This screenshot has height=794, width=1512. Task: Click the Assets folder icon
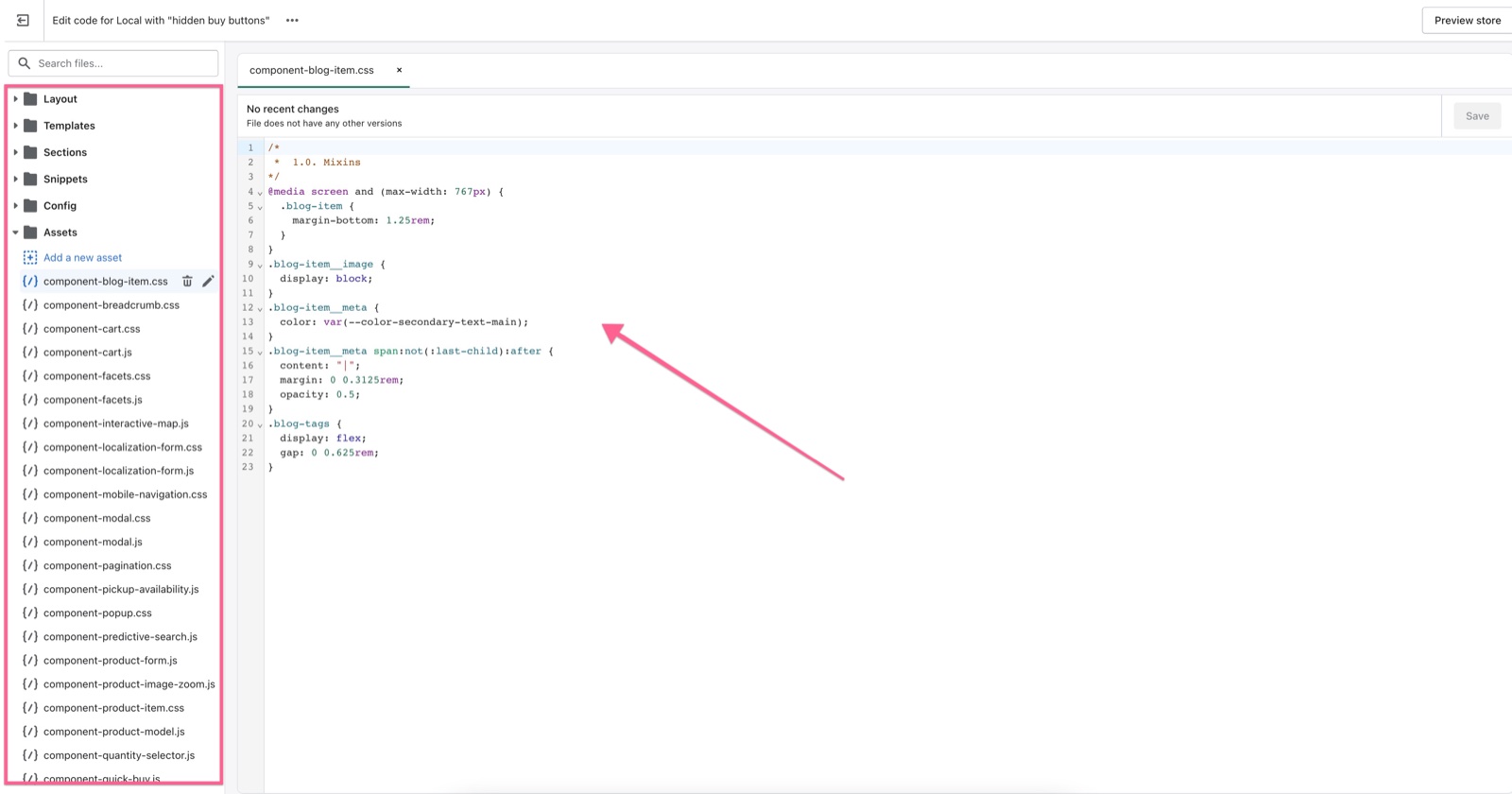point(30,232)
